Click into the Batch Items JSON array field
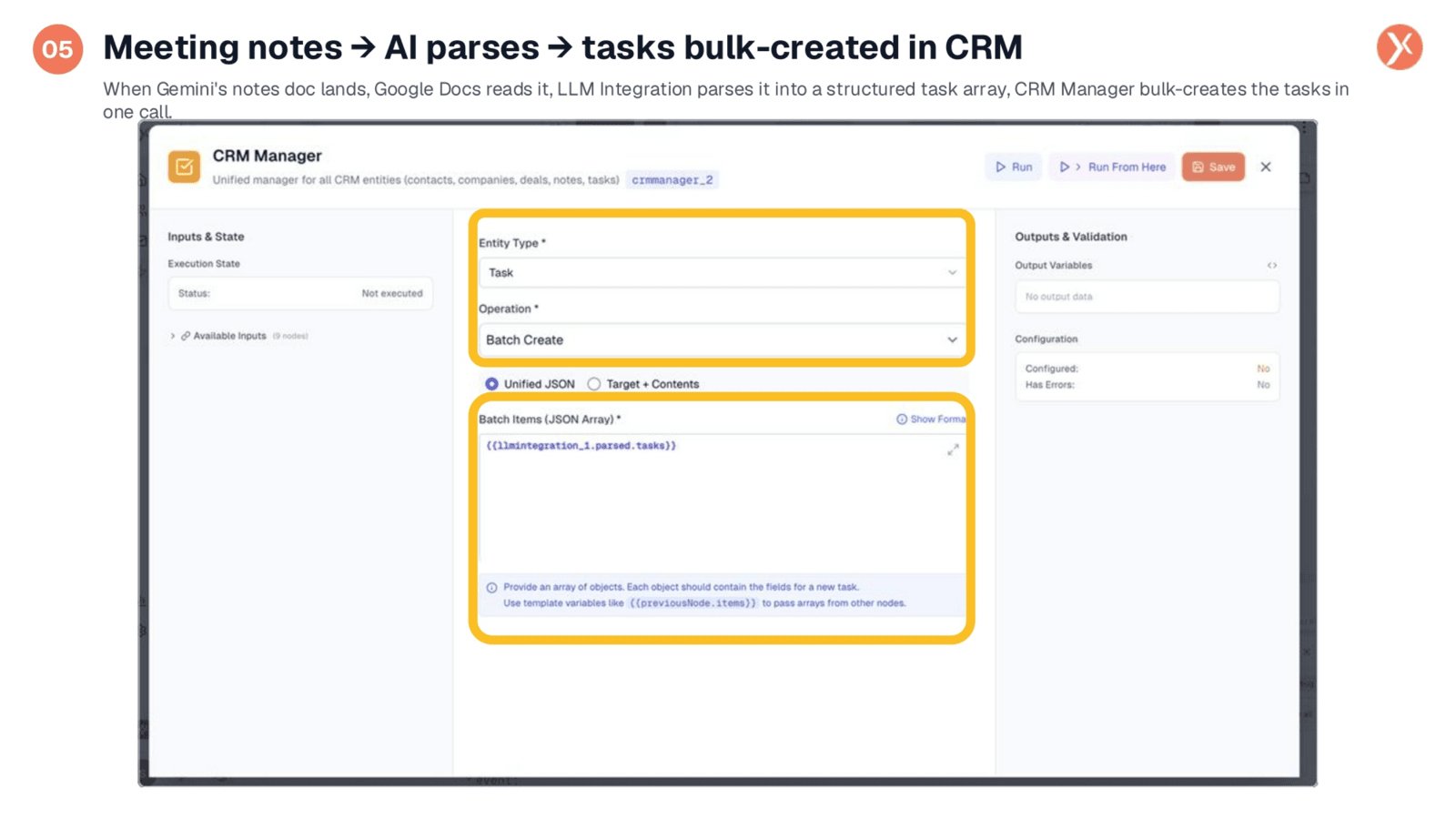The image size is (1456, 819). pos(721,503)
